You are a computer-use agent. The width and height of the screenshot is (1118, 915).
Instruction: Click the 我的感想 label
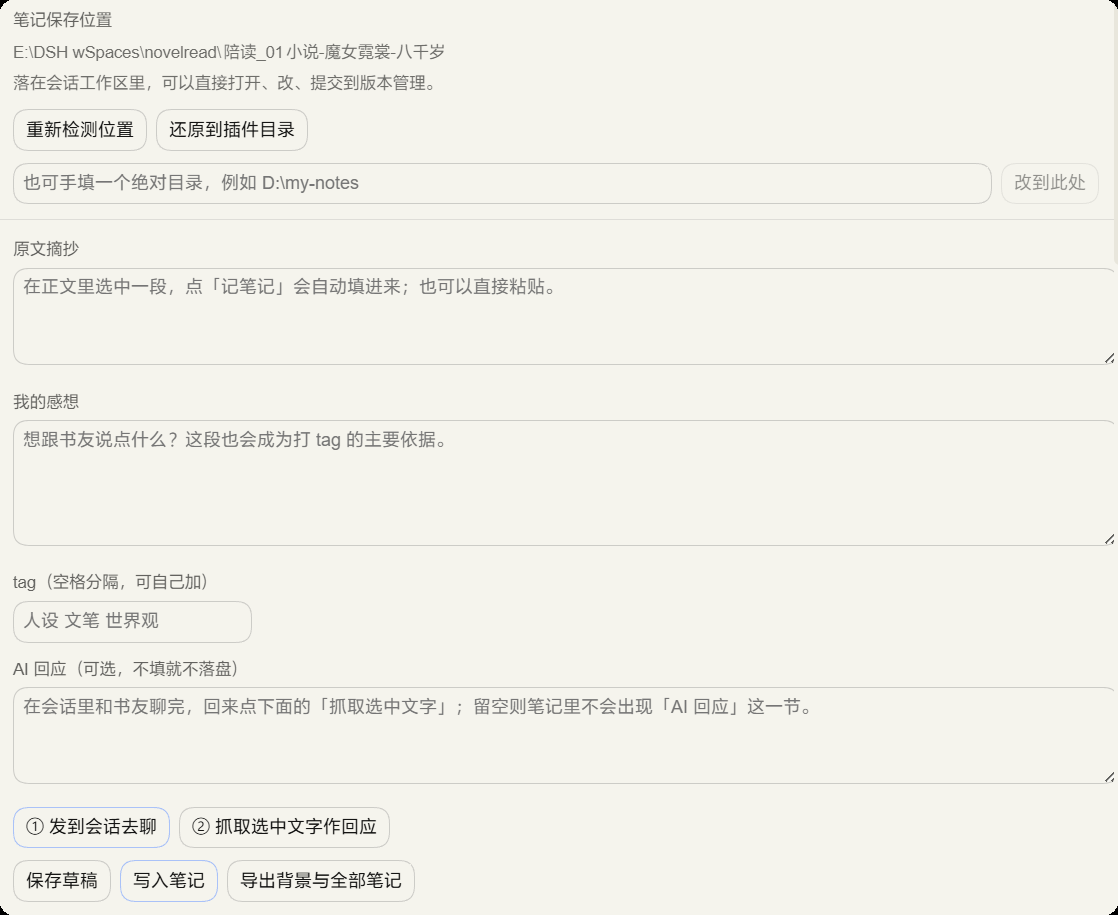pos(46,402)
